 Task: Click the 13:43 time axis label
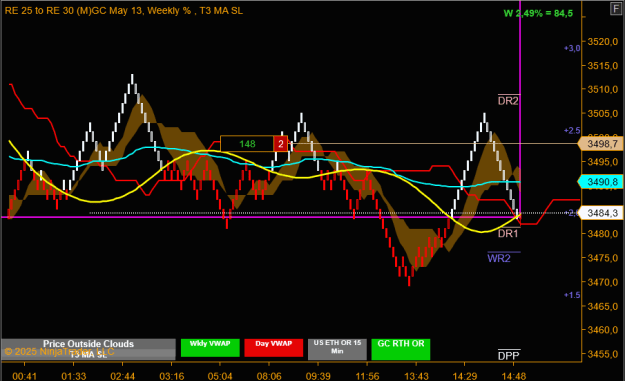tap(416, 376)
